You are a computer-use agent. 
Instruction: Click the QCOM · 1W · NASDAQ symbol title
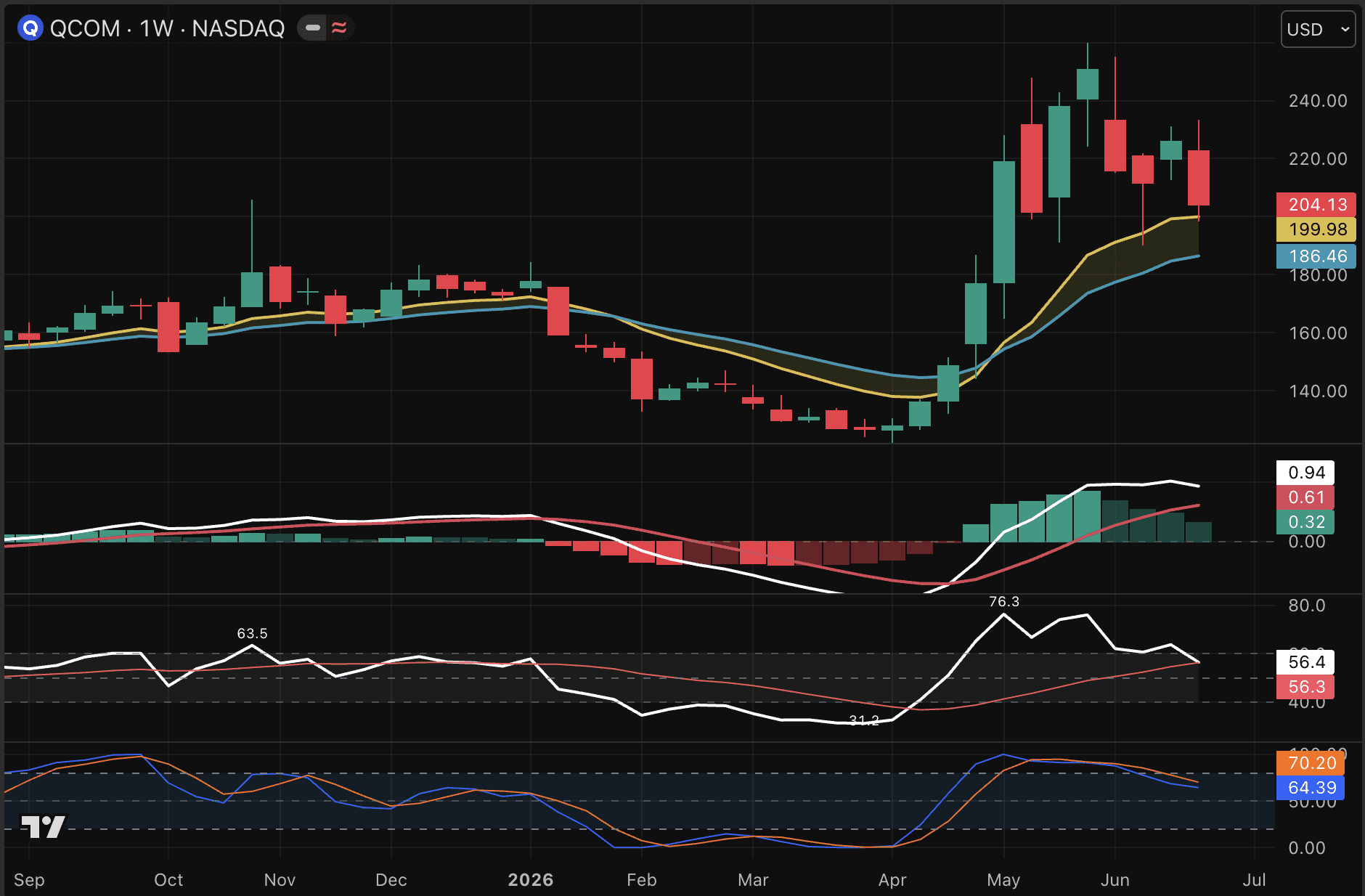167,28
